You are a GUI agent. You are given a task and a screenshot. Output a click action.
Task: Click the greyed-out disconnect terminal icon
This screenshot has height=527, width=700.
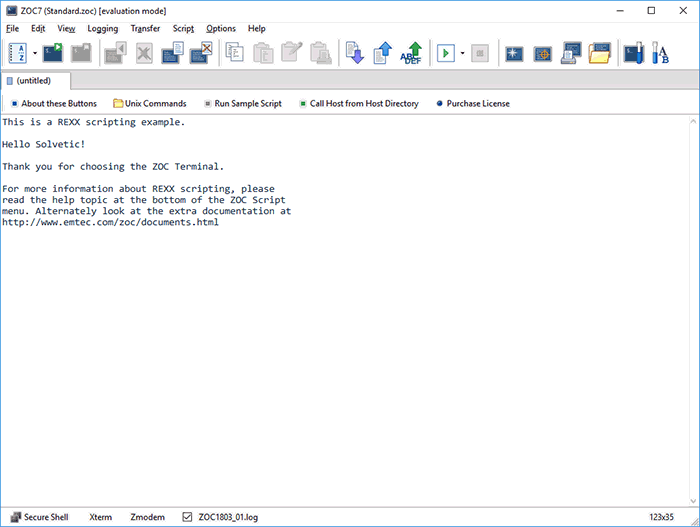click(81, 53)
